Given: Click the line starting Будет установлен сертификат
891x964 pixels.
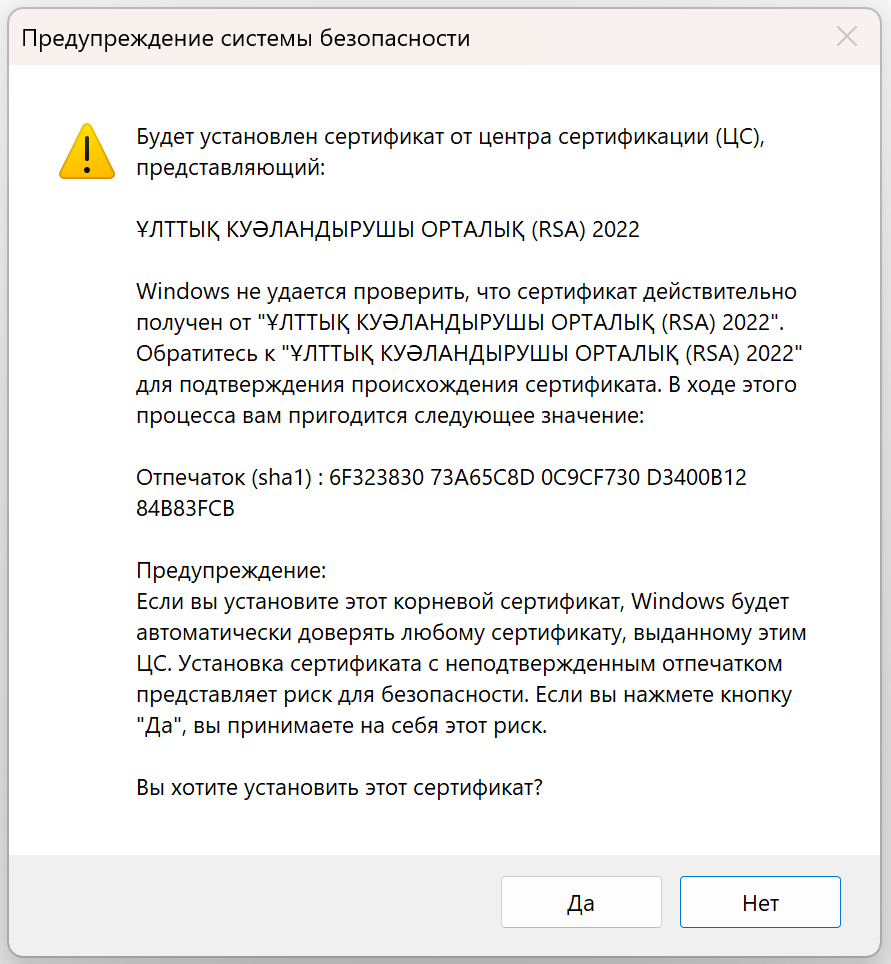Looking at the screenshot, I should click(x=450, y=136).
